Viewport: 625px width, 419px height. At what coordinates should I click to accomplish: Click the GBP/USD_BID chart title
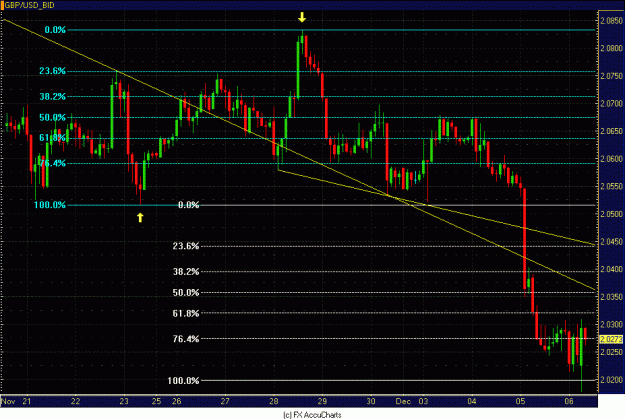29,5
